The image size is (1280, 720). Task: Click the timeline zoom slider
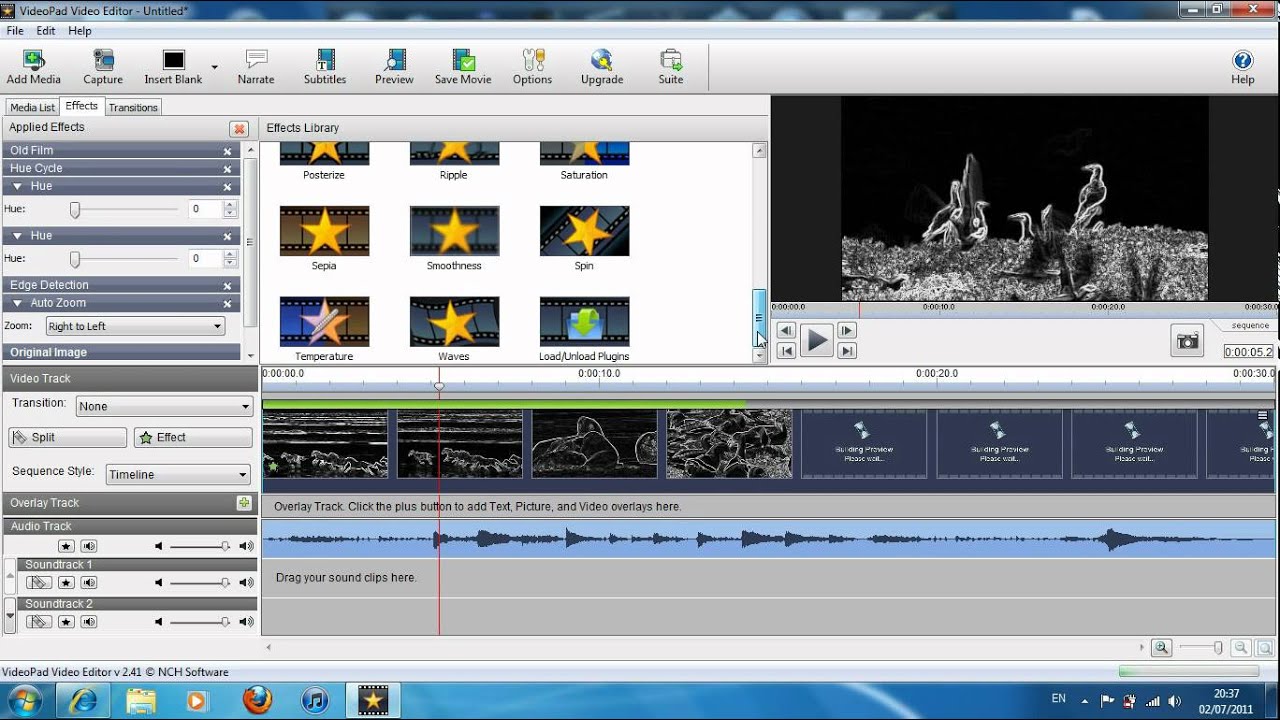point(1201,648)
